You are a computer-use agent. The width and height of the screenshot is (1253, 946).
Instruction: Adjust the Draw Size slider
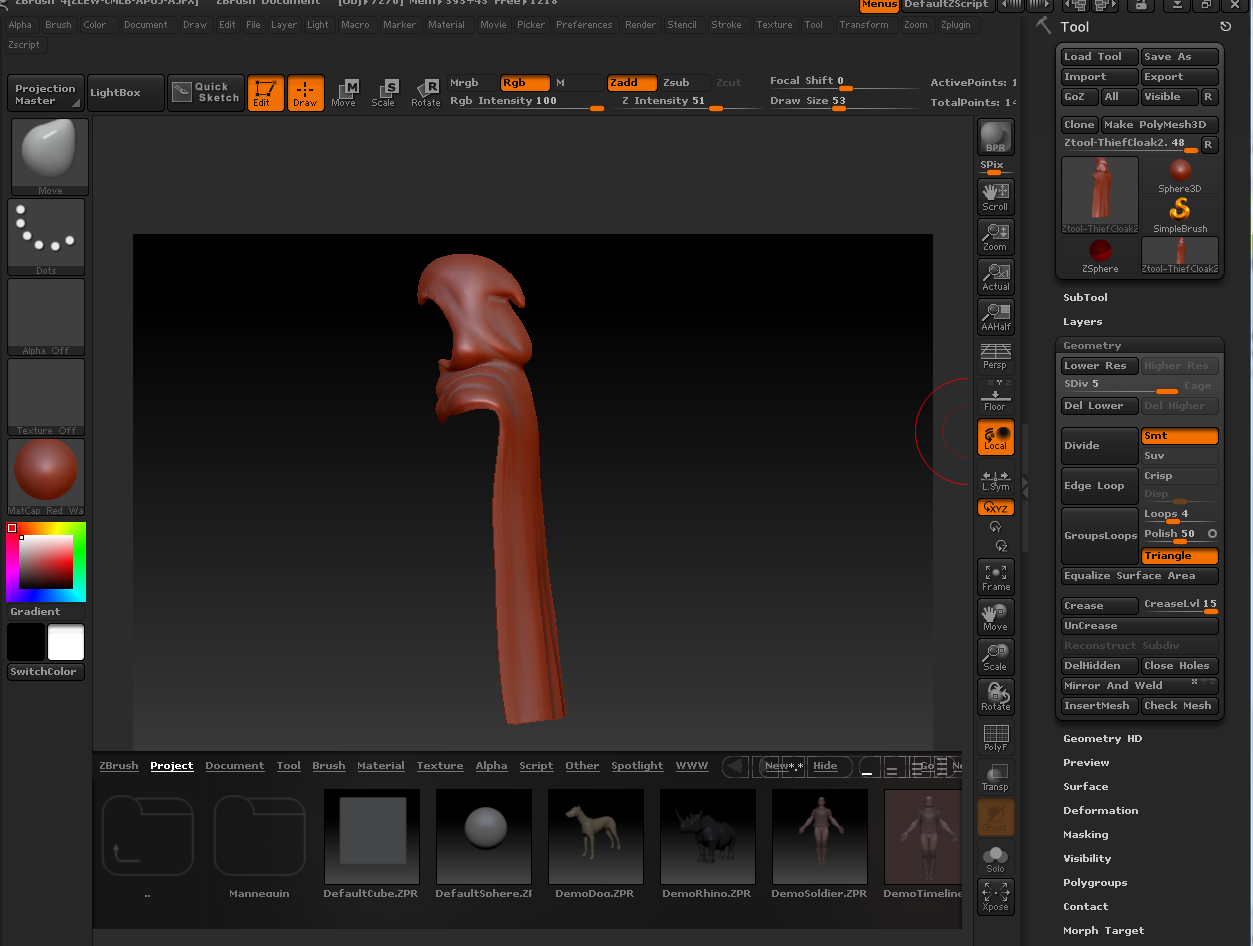click(845, 102)
